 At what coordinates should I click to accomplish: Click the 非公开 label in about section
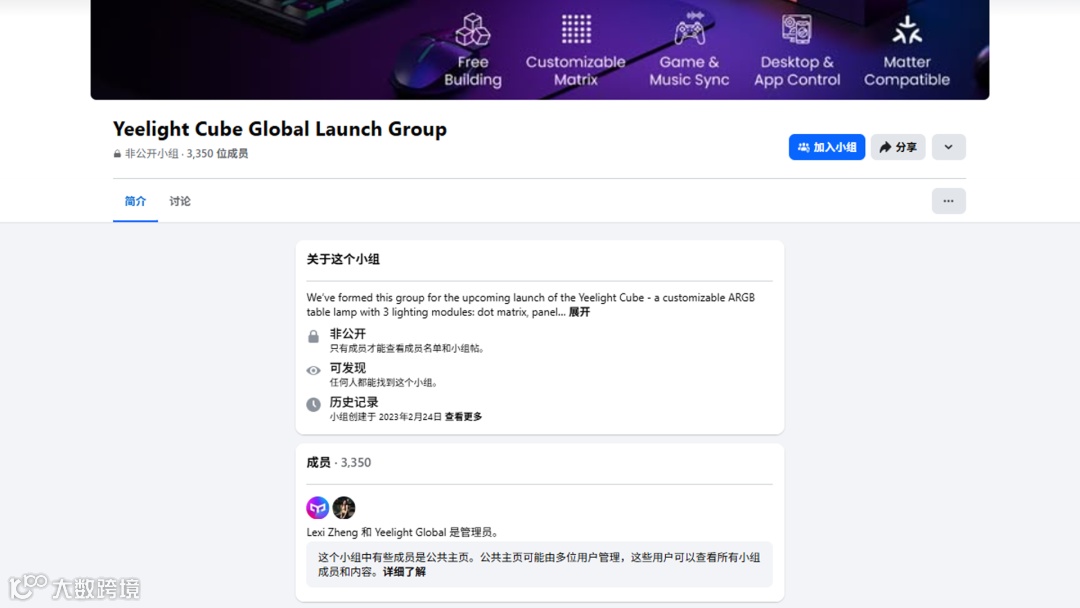(347, 334)
